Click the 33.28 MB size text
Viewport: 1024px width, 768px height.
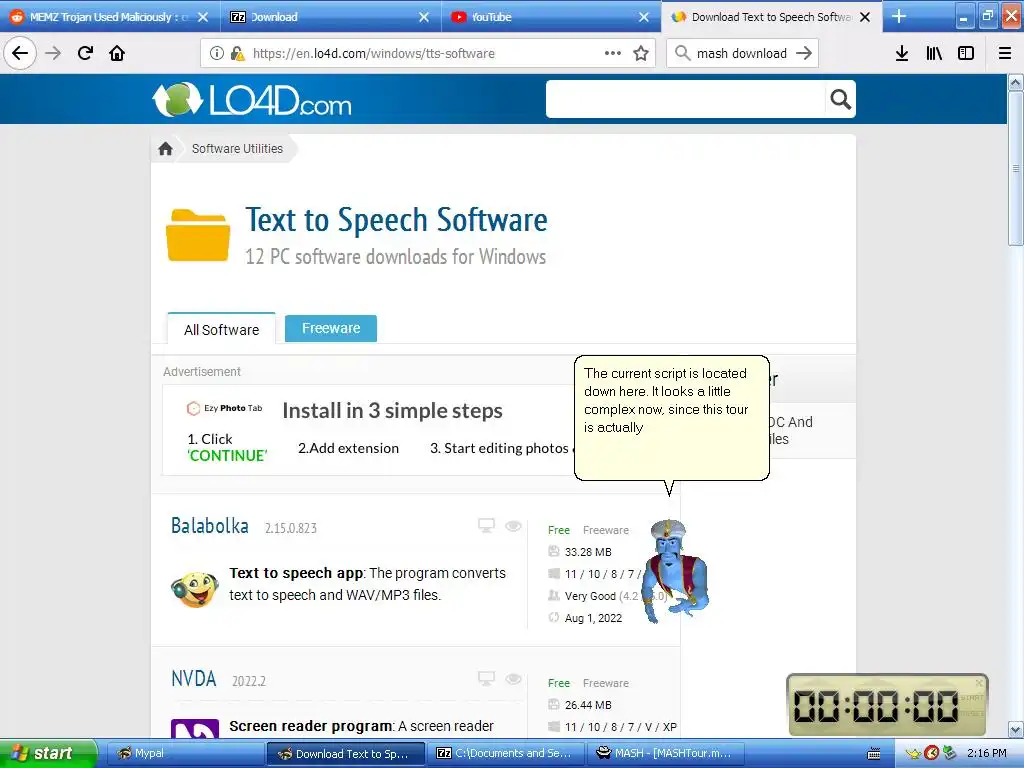(x=588, y=552)
